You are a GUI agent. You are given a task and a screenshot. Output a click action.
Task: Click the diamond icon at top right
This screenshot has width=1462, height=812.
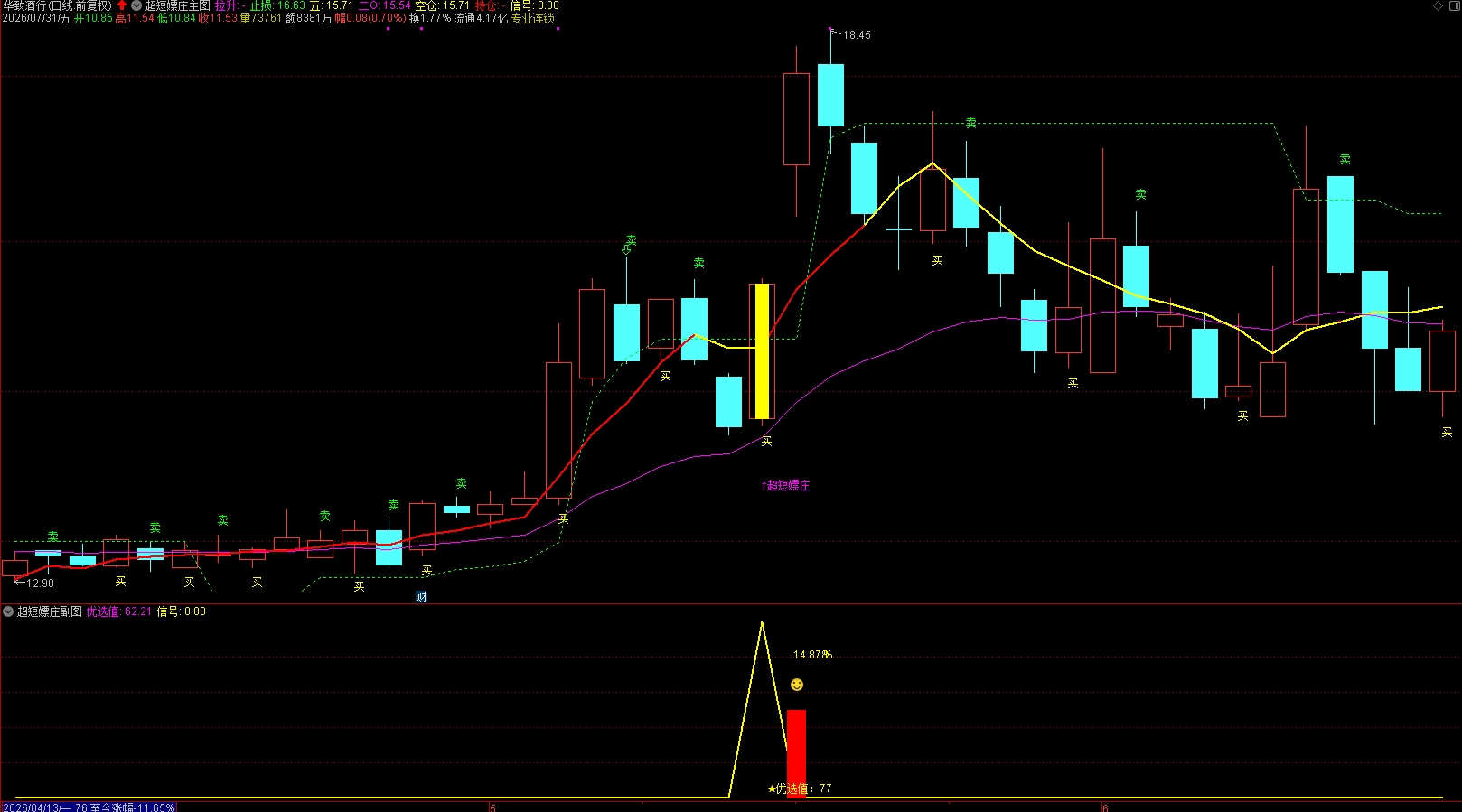[1439, 5]
